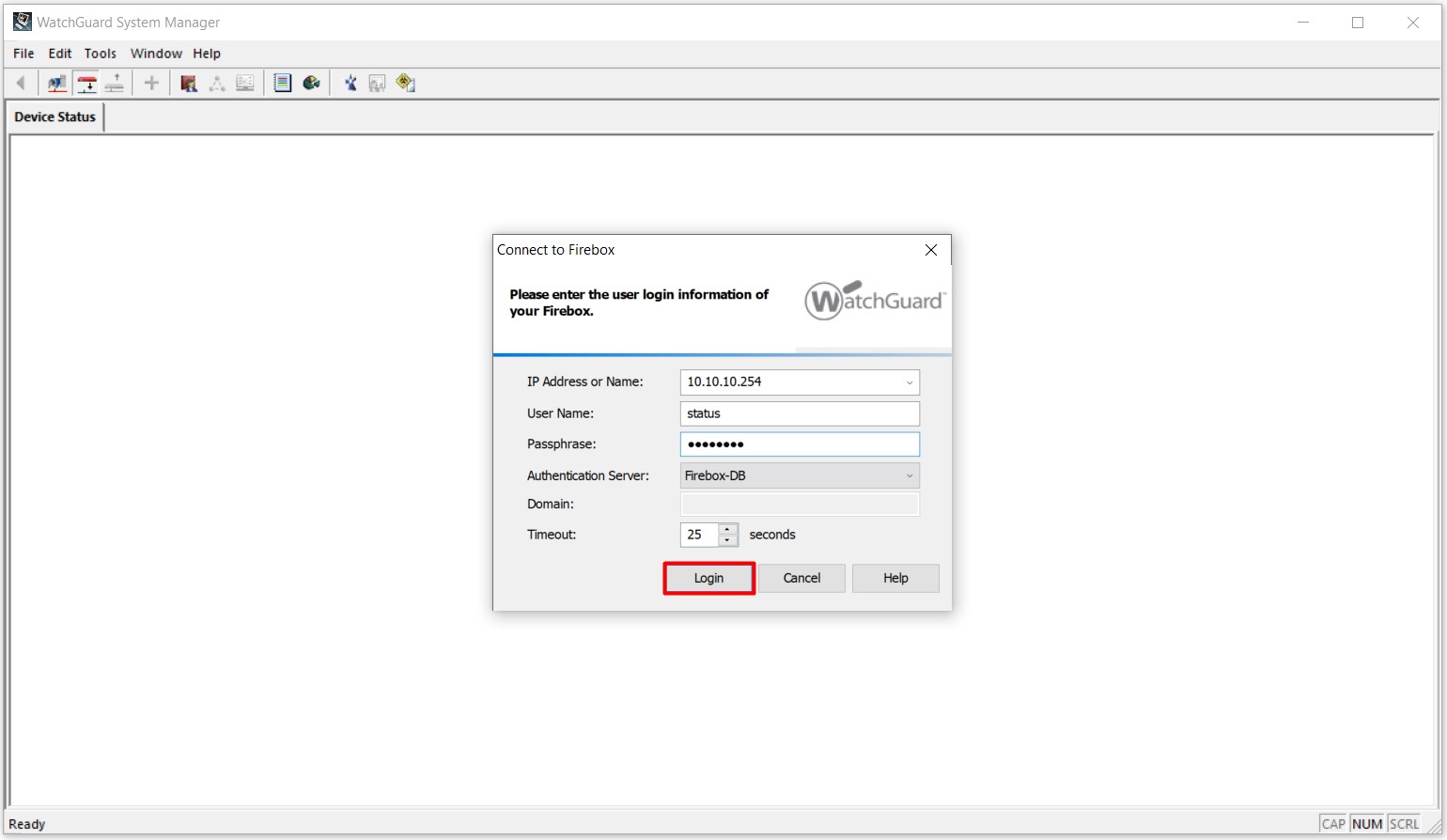Click the Cancel button in the dialog
1447x840 pixels.
pos(801,578)
